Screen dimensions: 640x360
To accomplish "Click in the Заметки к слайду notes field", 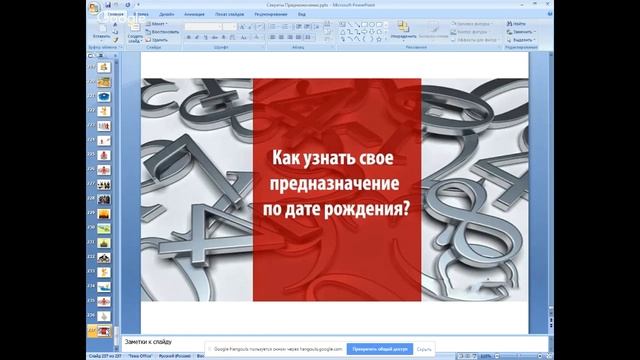I will (x=335, y=342).
